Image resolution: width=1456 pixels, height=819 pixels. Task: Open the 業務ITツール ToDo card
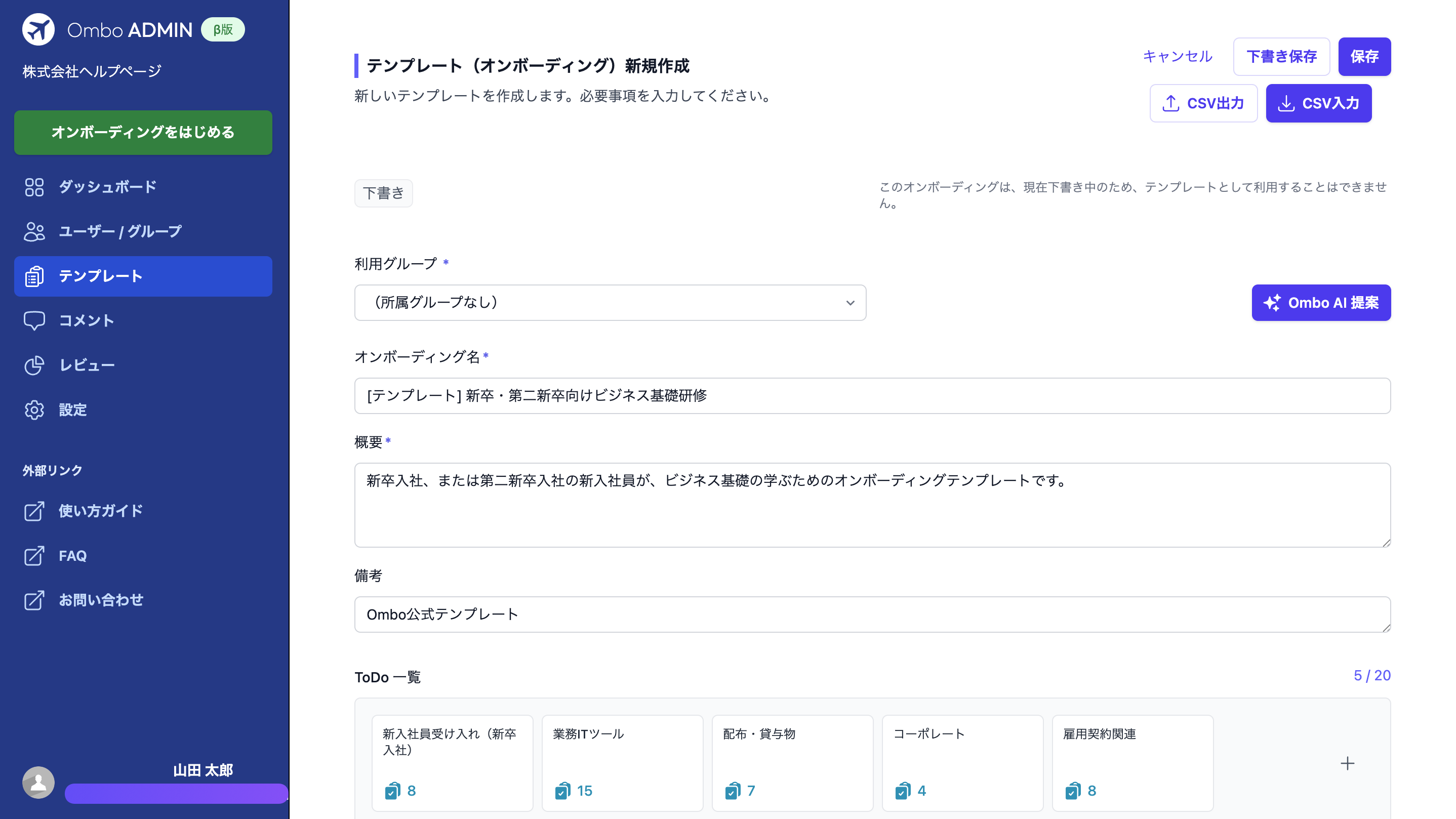pyautogui.click(x=622, y=763)
